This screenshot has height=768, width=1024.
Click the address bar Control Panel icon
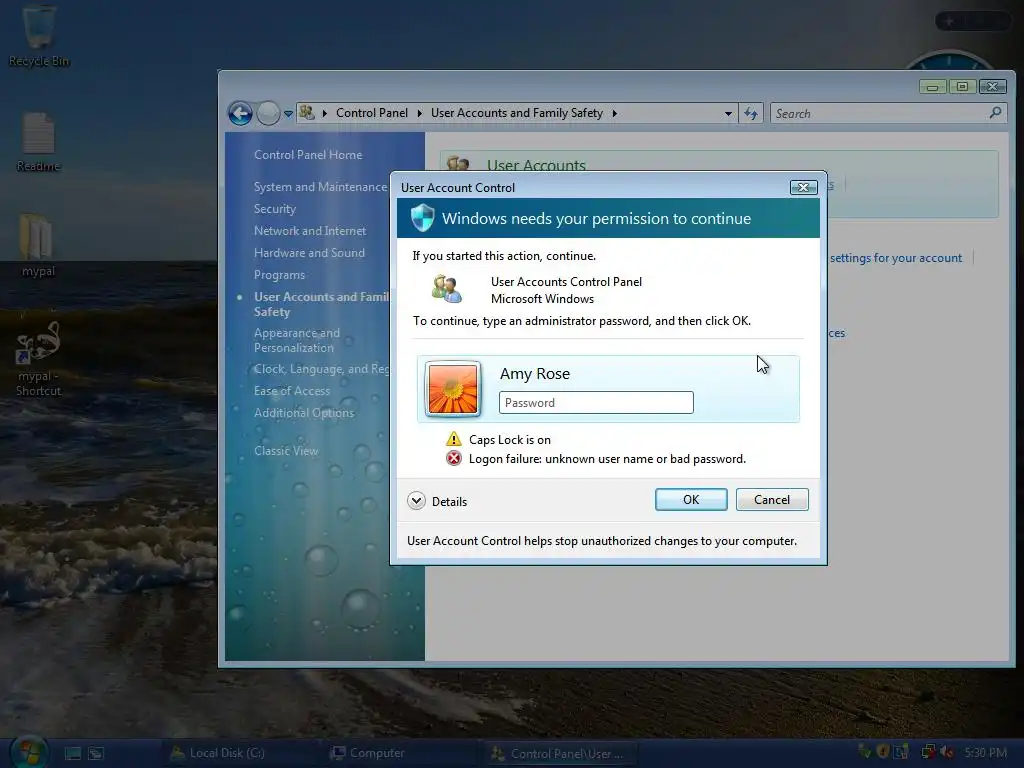pyautogui.click(x=306, y=113)
